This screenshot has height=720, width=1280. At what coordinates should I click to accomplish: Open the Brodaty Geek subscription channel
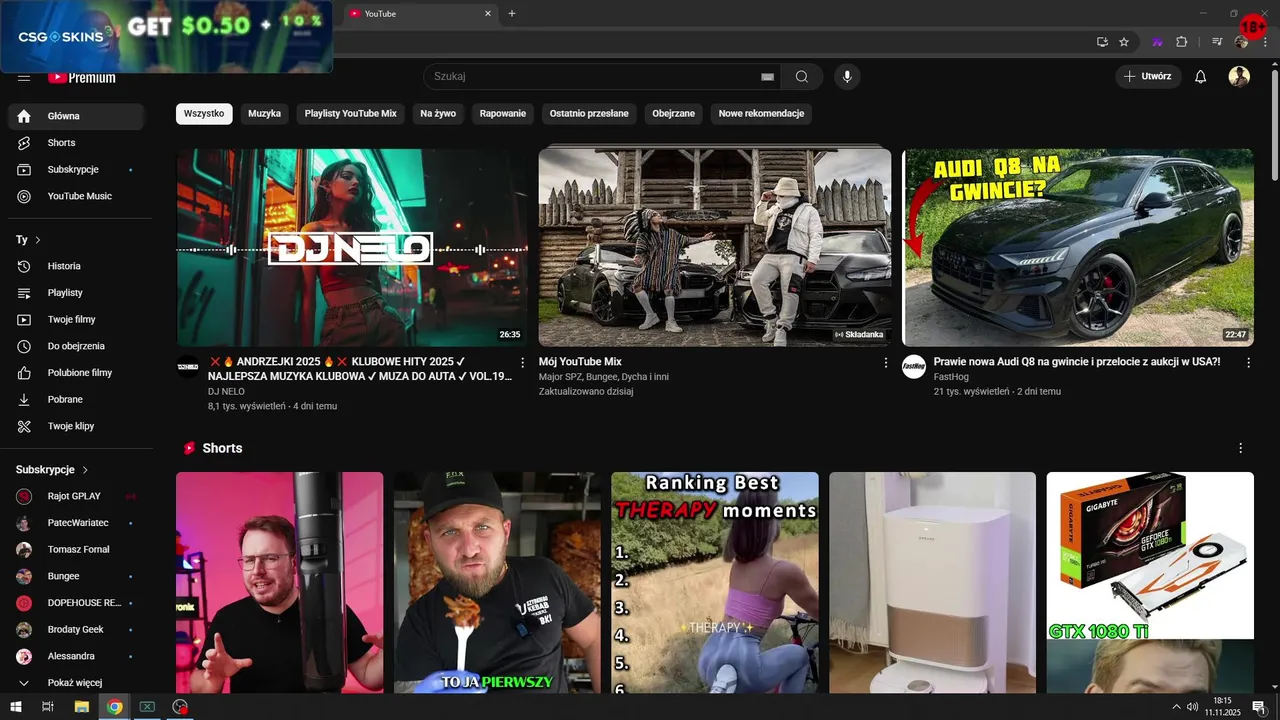point(76,630)
